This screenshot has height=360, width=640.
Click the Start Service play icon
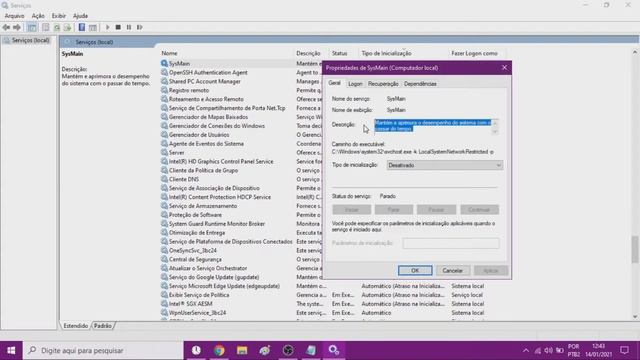coord(107,27)
